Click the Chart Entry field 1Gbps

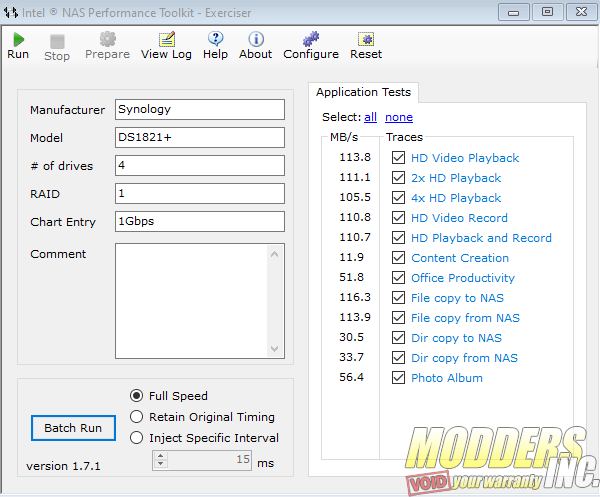pos(200,222)
